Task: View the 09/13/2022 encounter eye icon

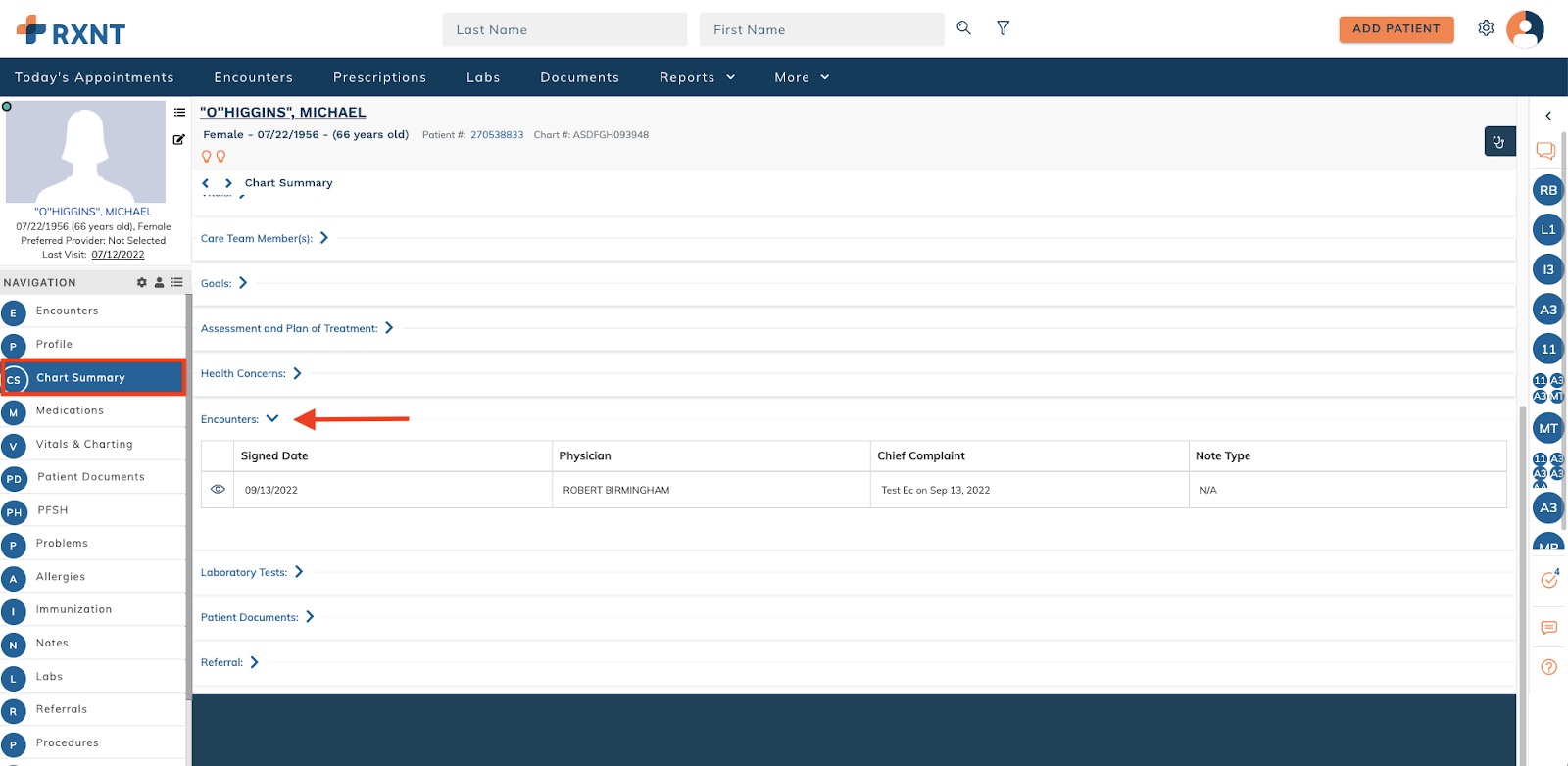Action: 218,490
